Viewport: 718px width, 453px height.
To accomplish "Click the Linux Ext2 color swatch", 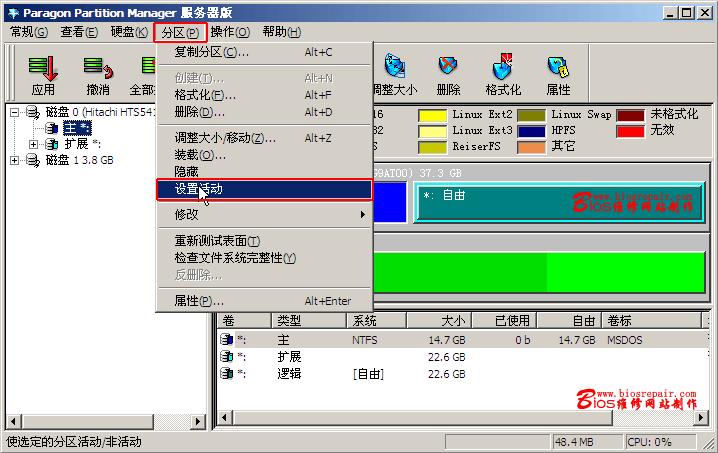I will coord(432,115).
